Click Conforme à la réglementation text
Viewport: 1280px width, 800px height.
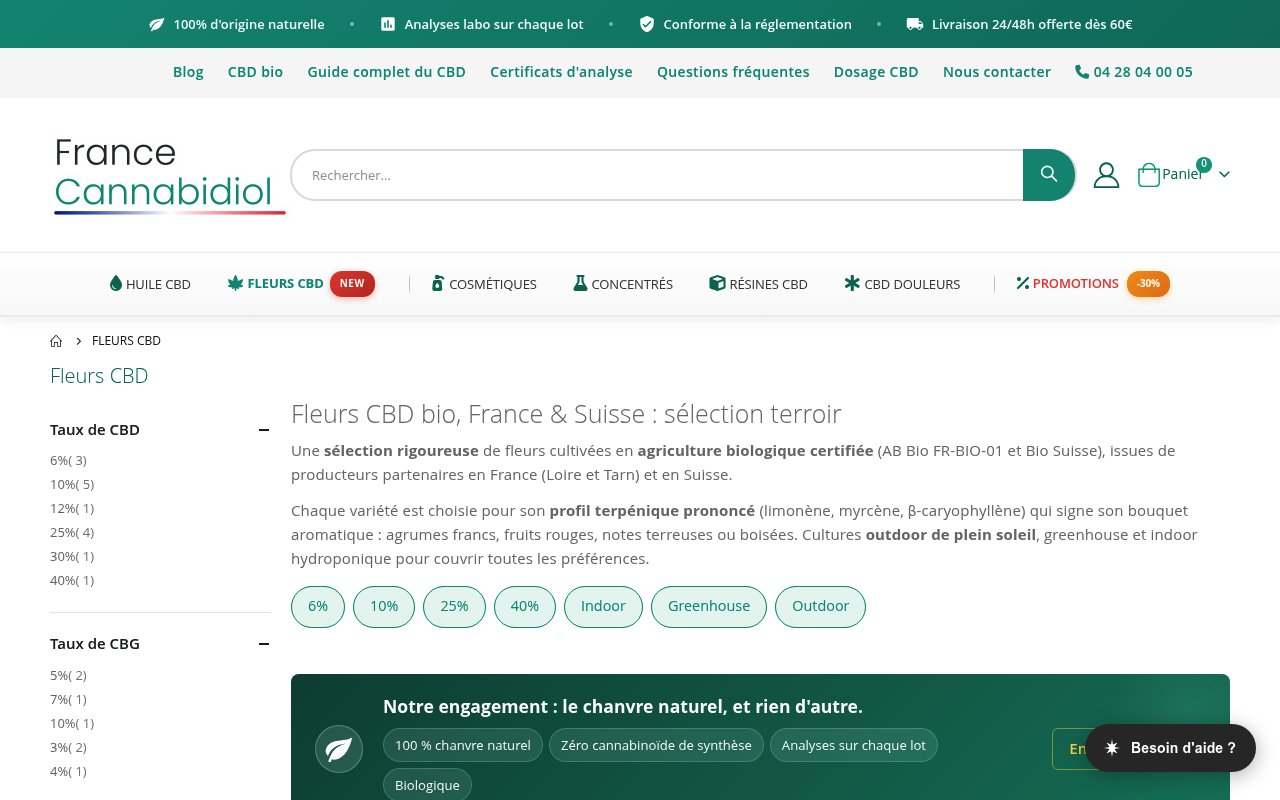point(758,24)
